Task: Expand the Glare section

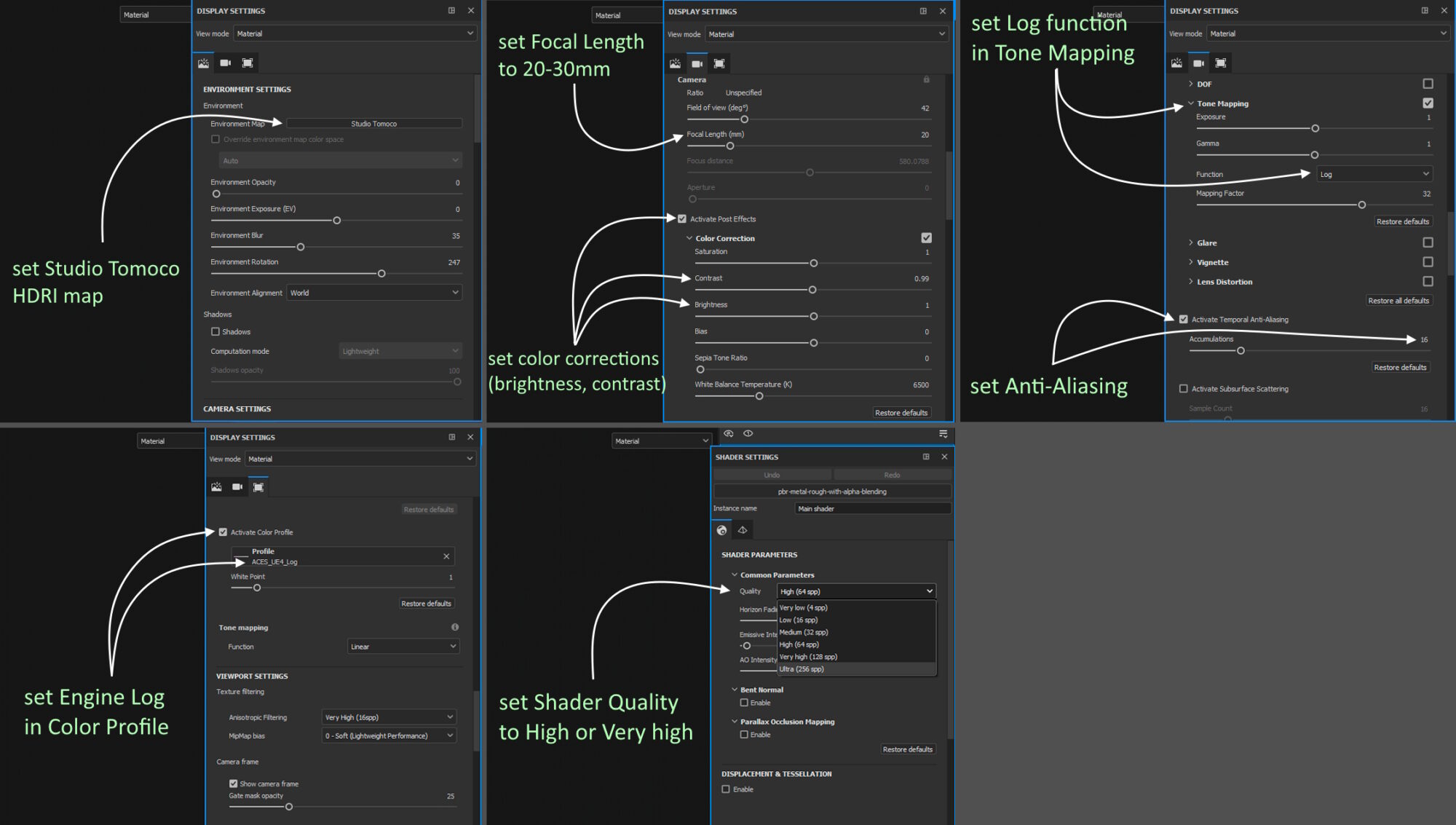Action: pos(1192,242)
